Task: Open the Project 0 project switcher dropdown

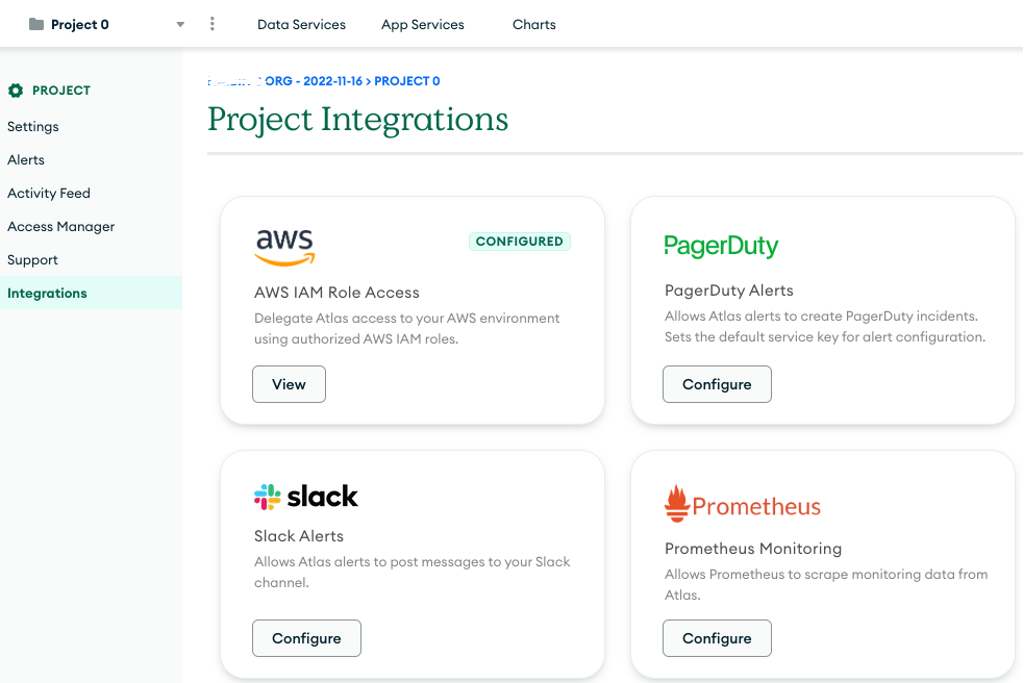Action: (x=179, y=24)
